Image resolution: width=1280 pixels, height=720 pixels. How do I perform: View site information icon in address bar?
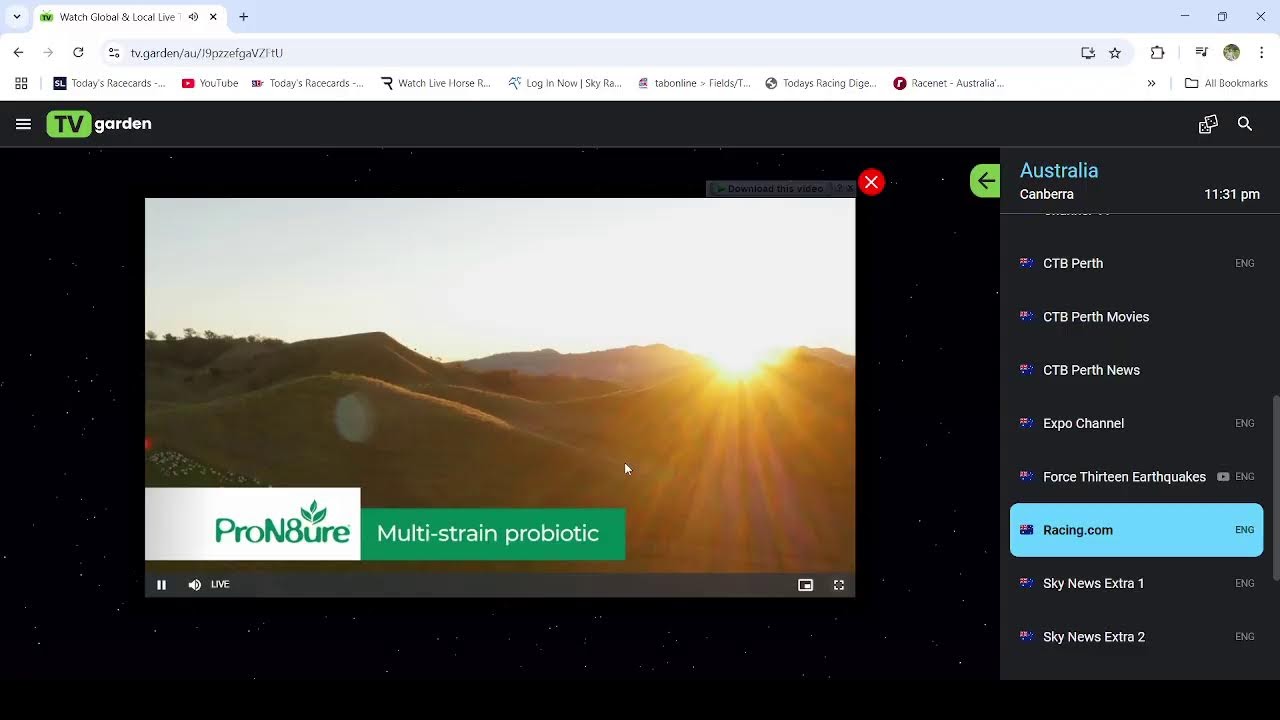pyautogui.click(x=114, y=53)
